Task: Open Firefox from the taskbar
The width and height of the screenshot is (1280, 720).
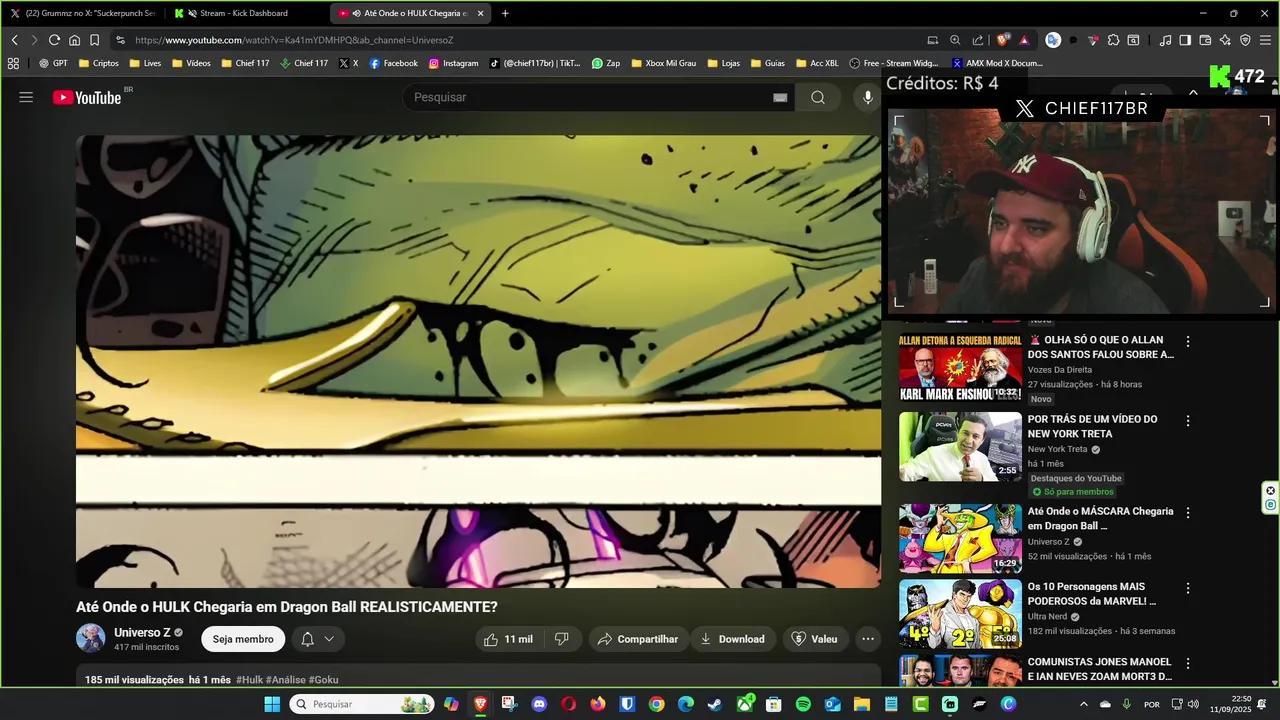Action: click(598, 704)
